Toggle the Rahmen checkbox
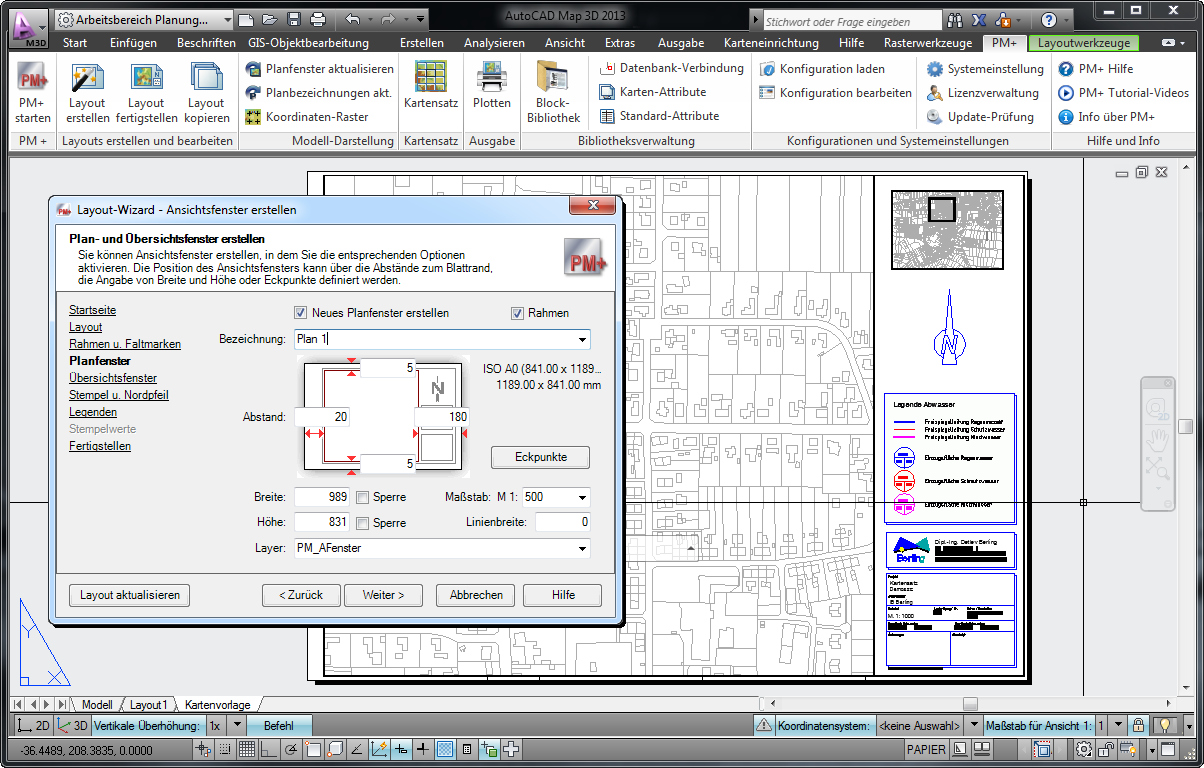The height and width of the screenshot is (768, 1204). point(517,313)
